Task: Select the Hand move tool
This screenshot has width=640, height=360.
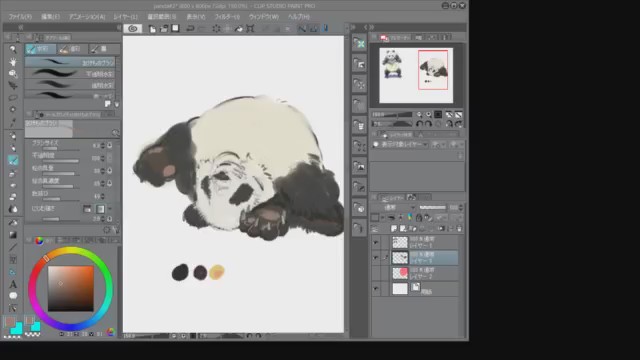Action: (13, 62)
